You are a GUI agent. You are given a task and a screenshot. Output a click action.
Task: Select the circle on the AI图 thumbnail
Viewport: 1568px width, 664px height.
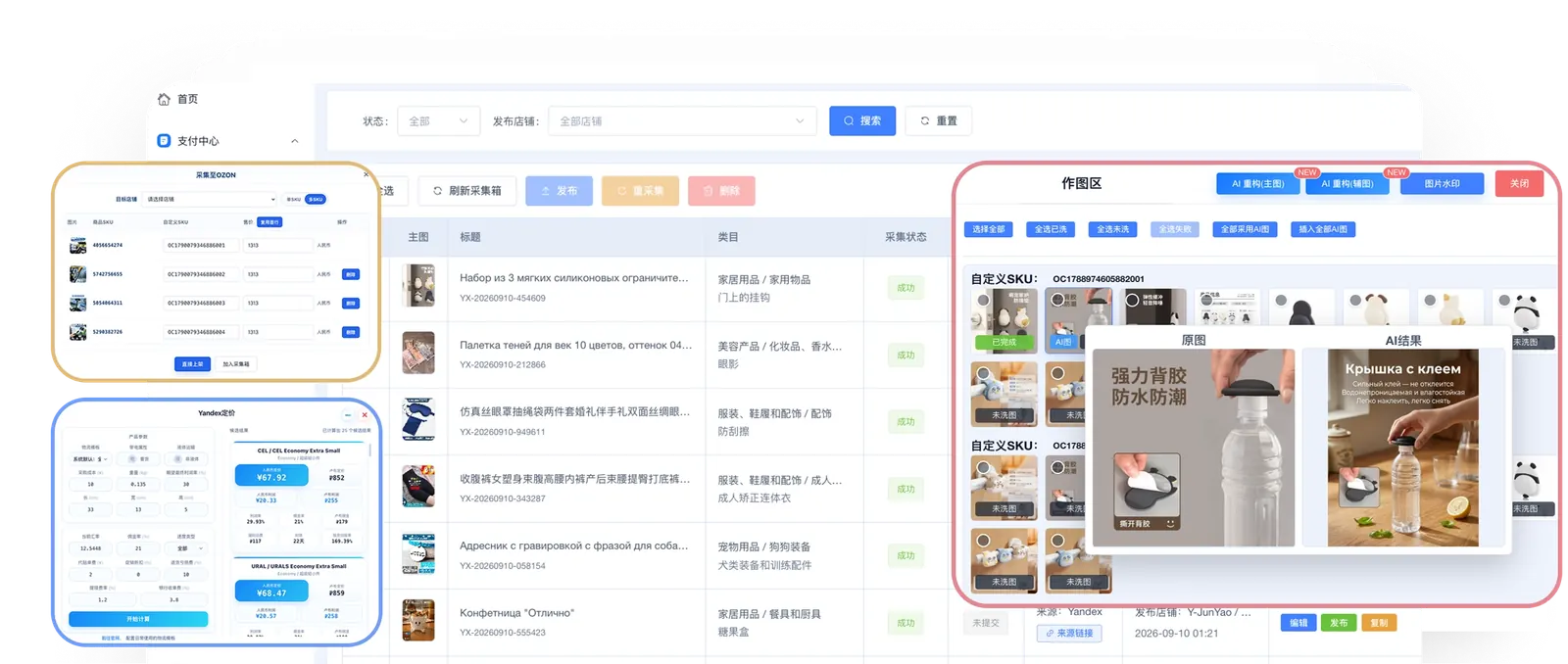(x=1057, y=300)
